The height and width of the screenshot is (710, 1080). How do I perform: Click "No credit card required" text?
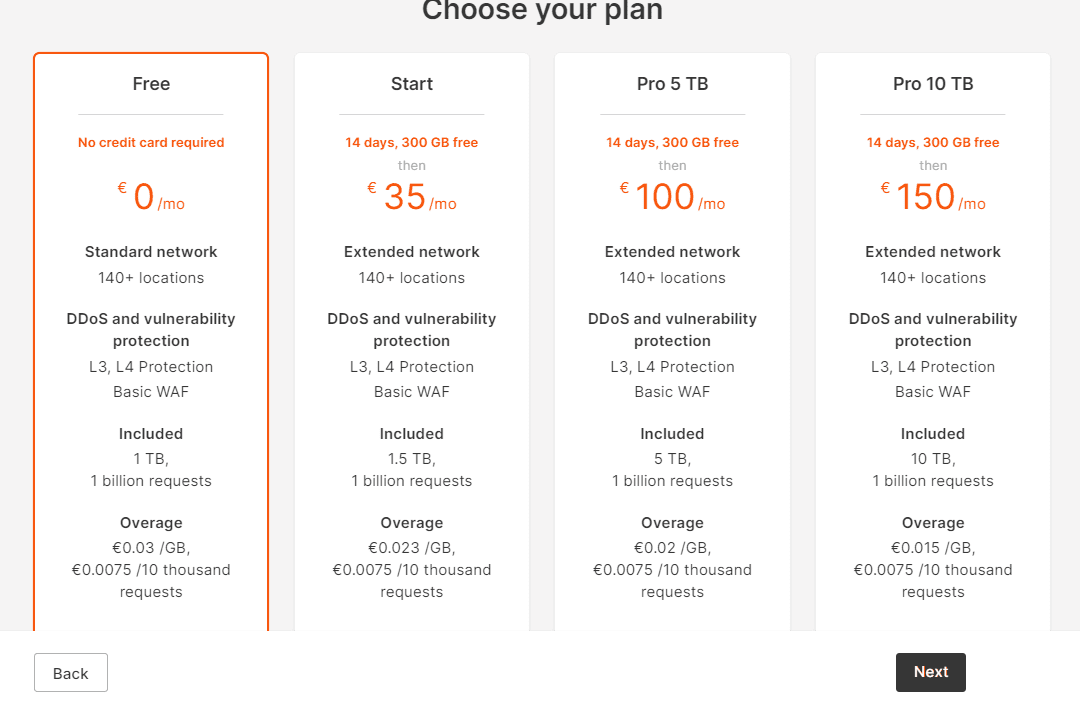151,143
